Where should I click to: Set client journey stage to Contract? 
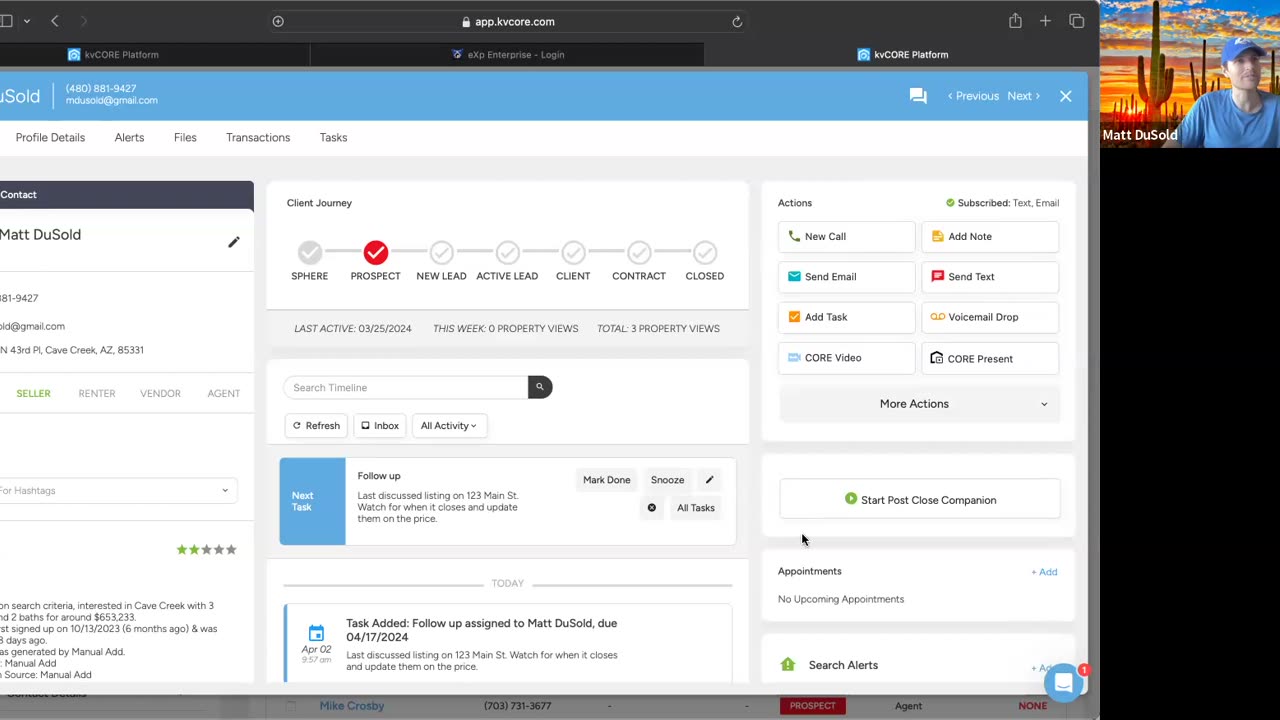click(639, 252)
